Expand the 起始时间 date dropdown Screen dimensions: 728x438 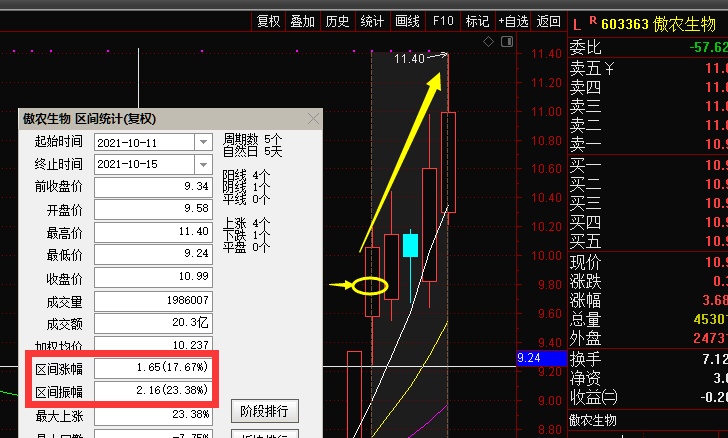[x=203, y=142]
